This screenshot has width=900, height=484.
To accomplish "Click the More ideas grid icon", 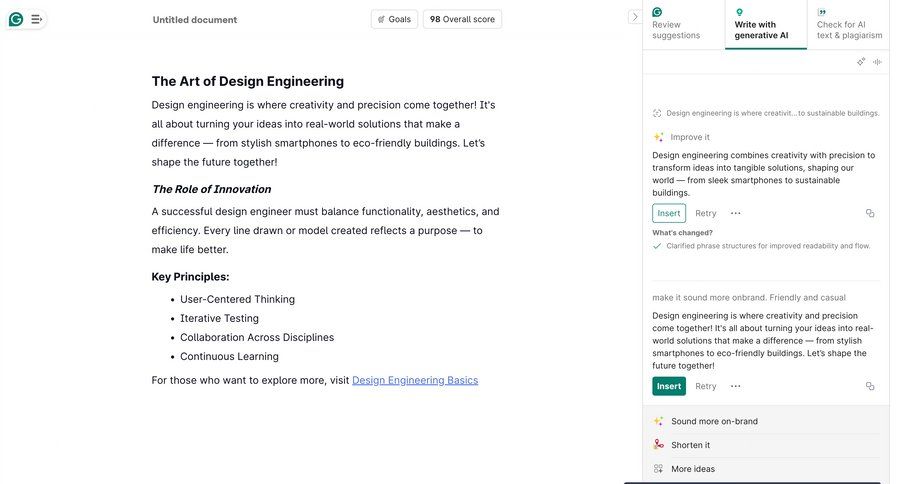I will point(658,468).
